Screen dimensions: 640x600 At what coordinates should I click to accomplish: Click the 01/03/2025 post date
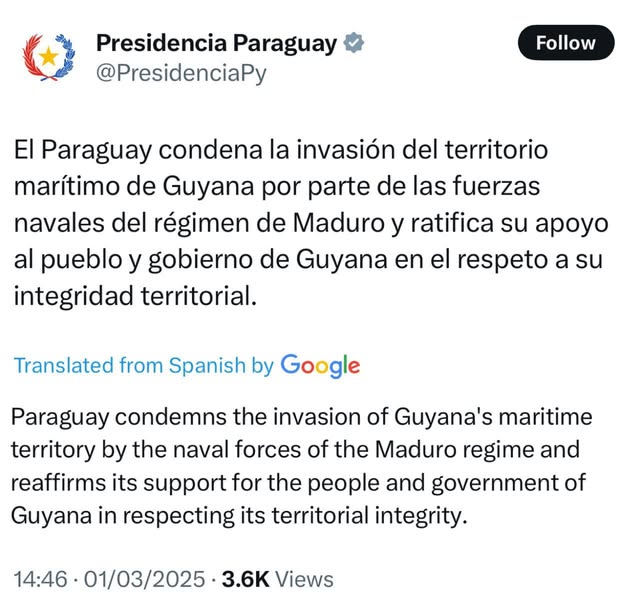click(x=144, y=579)
